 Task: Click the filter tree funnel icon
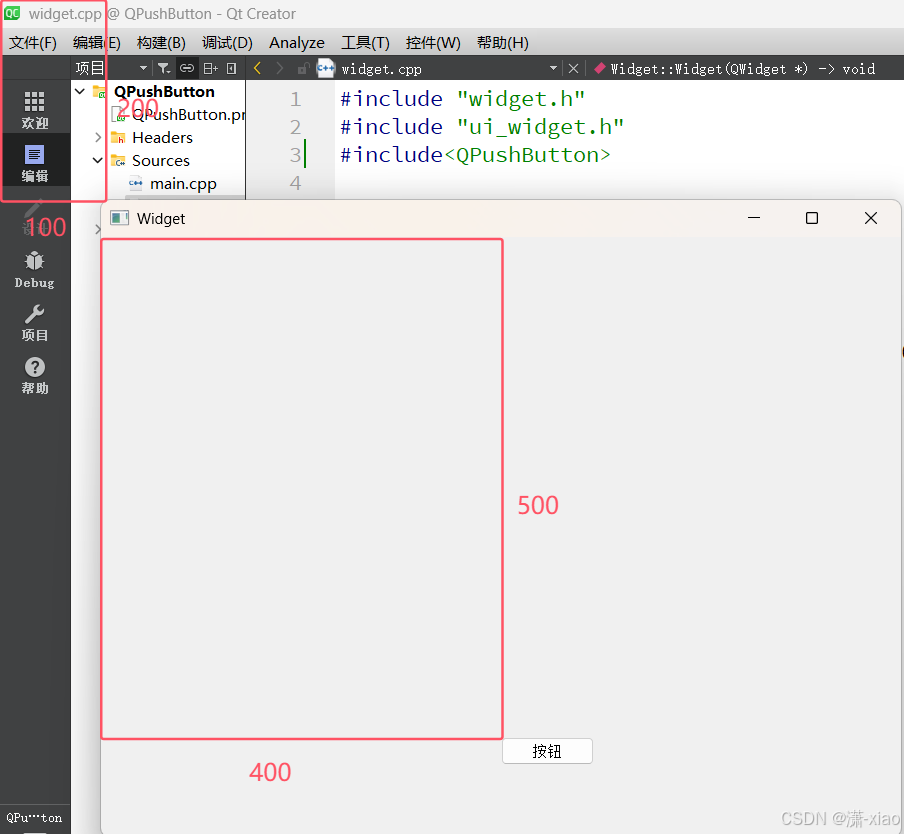[164, 69]
